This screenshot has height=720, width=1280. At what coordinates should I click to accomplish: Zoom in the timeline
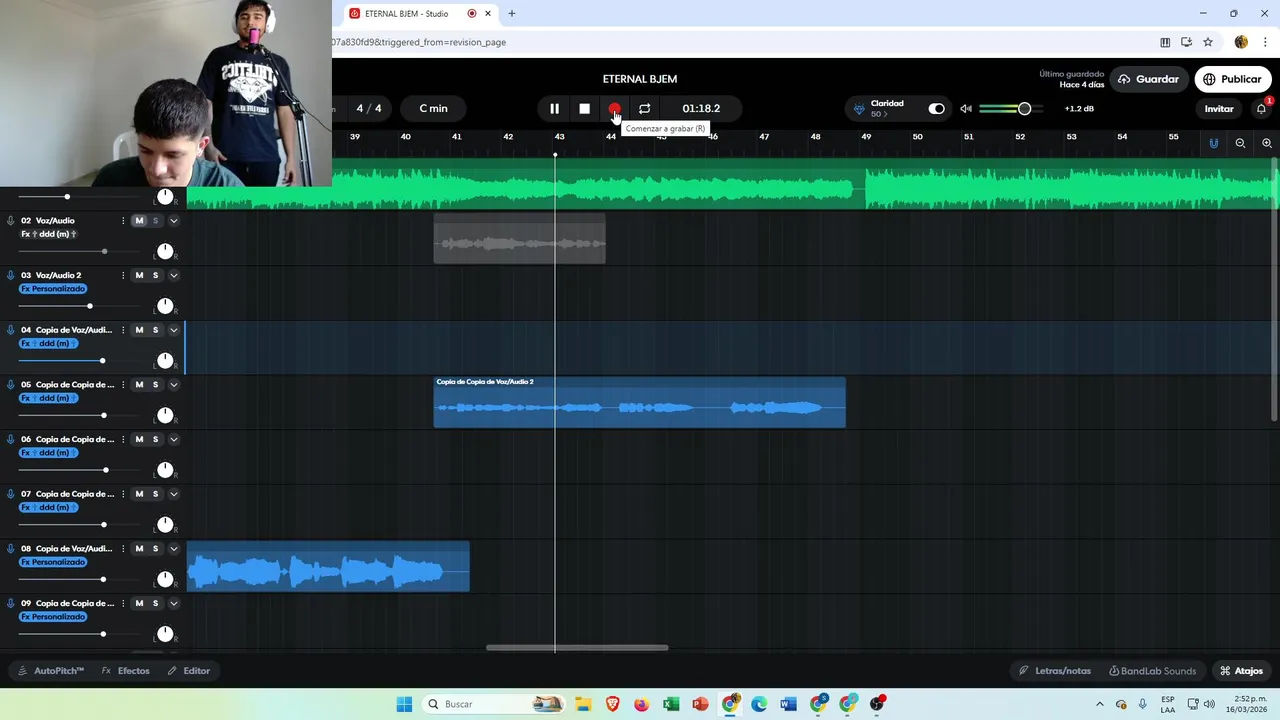click(x=1267, y=143)
